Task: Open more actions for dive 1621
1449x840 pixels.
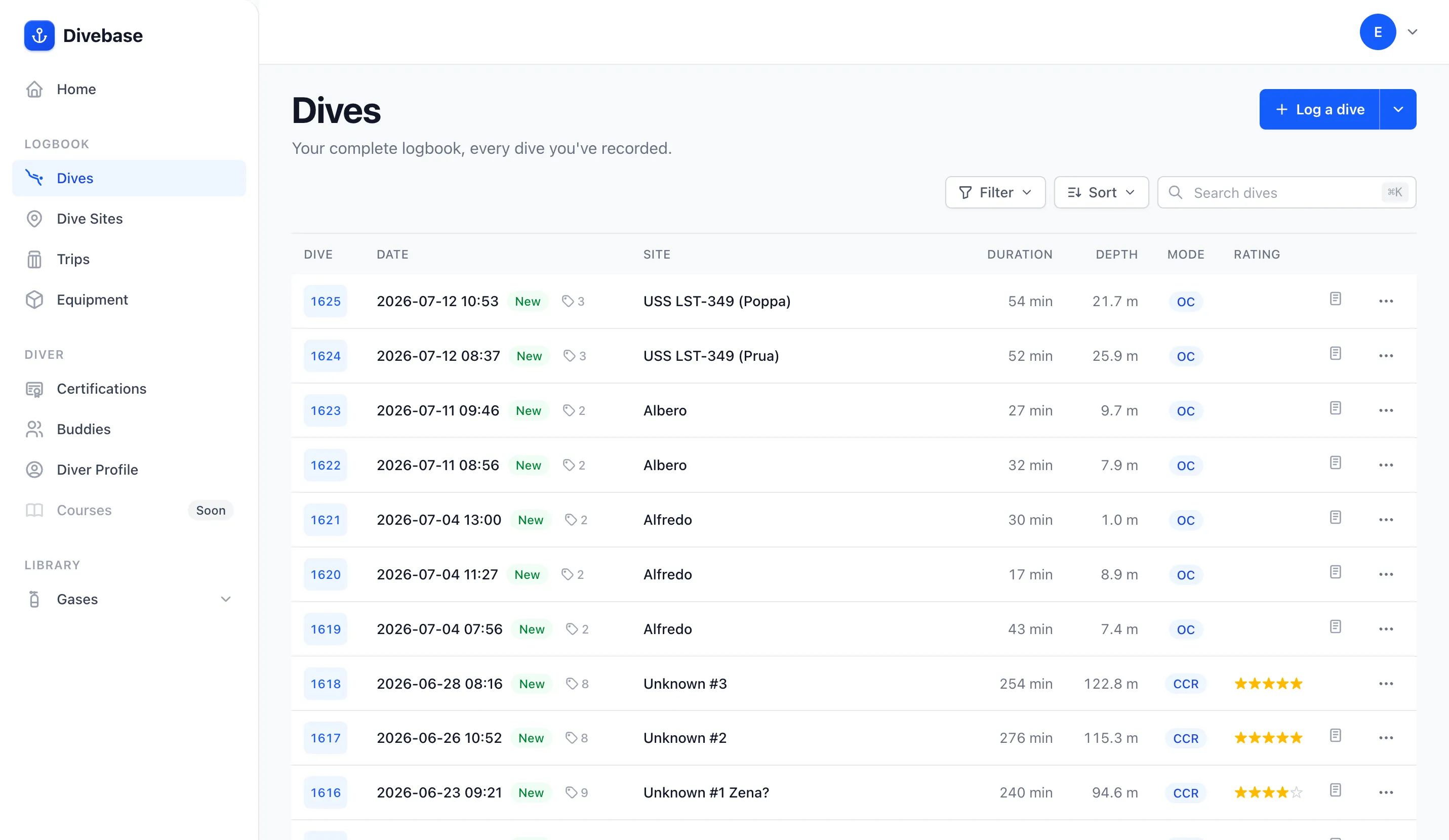Action: (x=1386, y=519)
